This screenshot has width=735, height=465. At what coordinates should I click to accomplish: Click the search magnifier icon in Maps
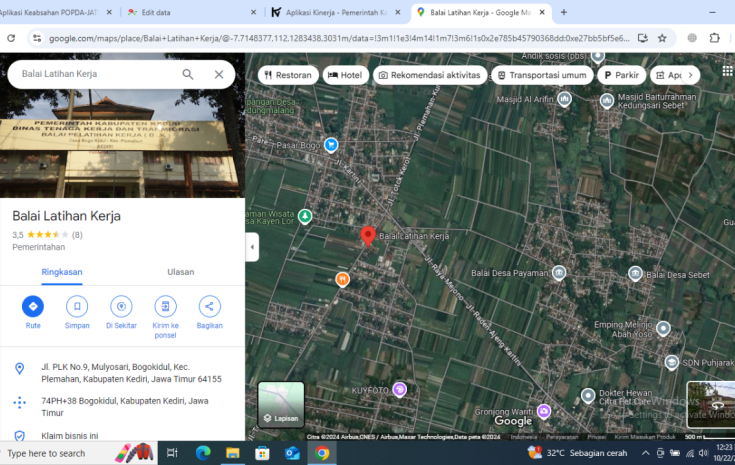188,74
